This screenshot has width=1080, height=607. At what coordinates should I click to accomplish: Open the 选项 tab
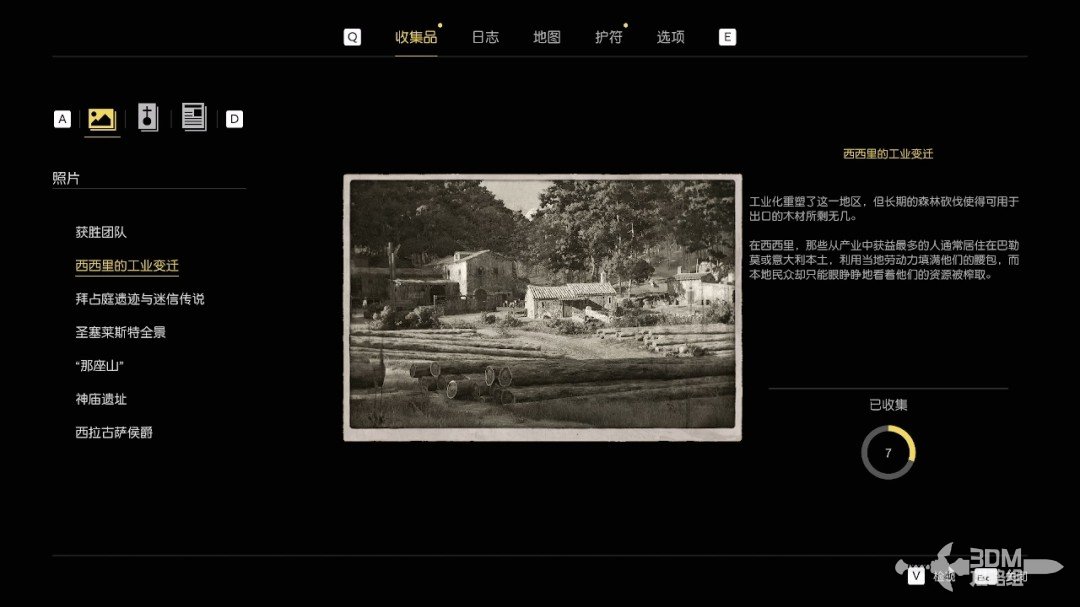pos(670,37)
